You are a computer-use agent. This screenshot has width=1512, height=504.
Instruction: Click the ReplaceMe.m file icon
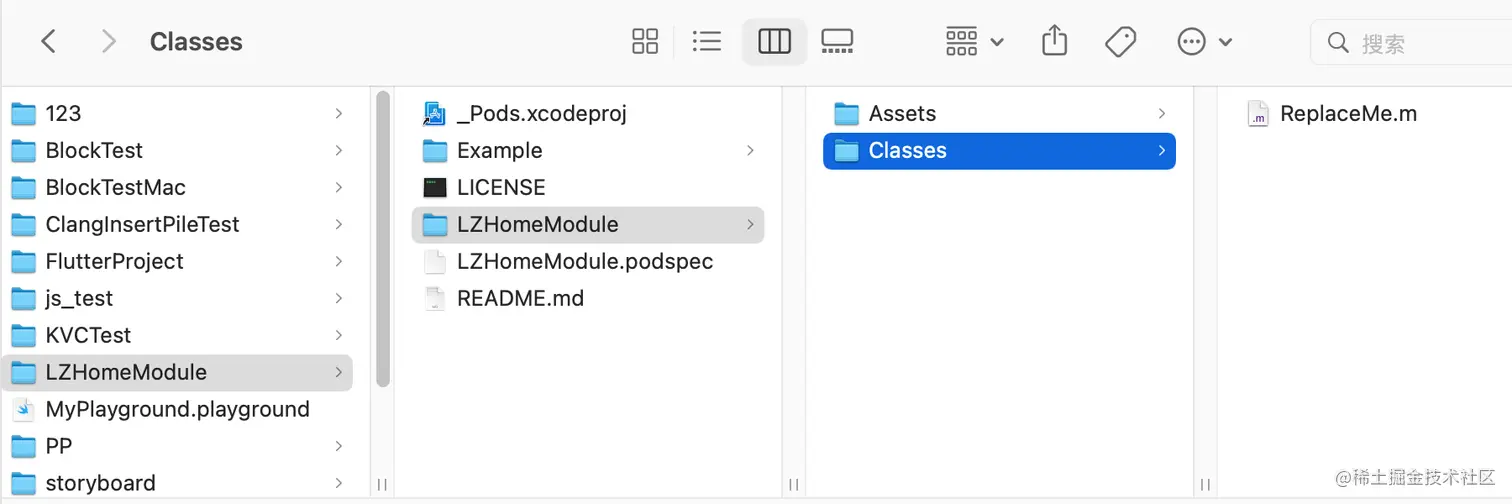pyautogui.click(x=1258, y=113)
